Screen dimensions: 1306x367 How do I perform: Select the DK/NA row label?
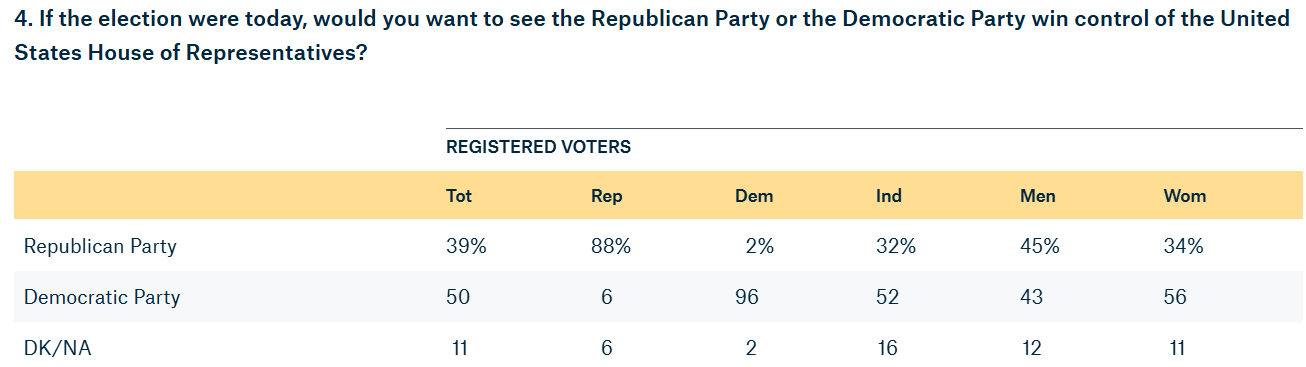coord(58,348)
